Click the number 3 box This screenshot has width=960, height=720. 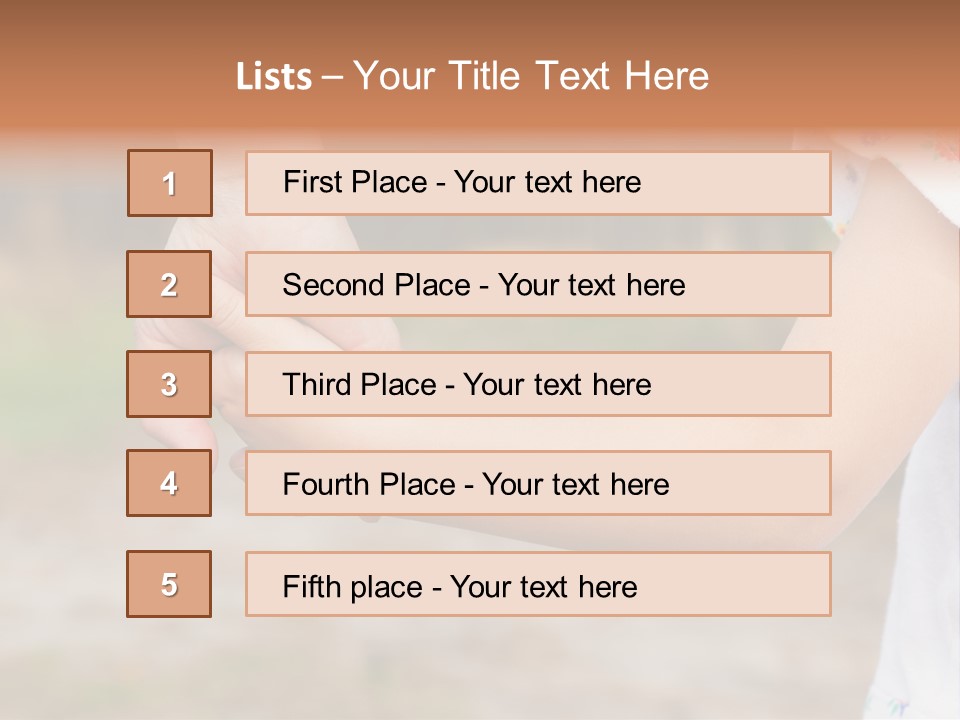pyautogui.click(x=169, y=384)
